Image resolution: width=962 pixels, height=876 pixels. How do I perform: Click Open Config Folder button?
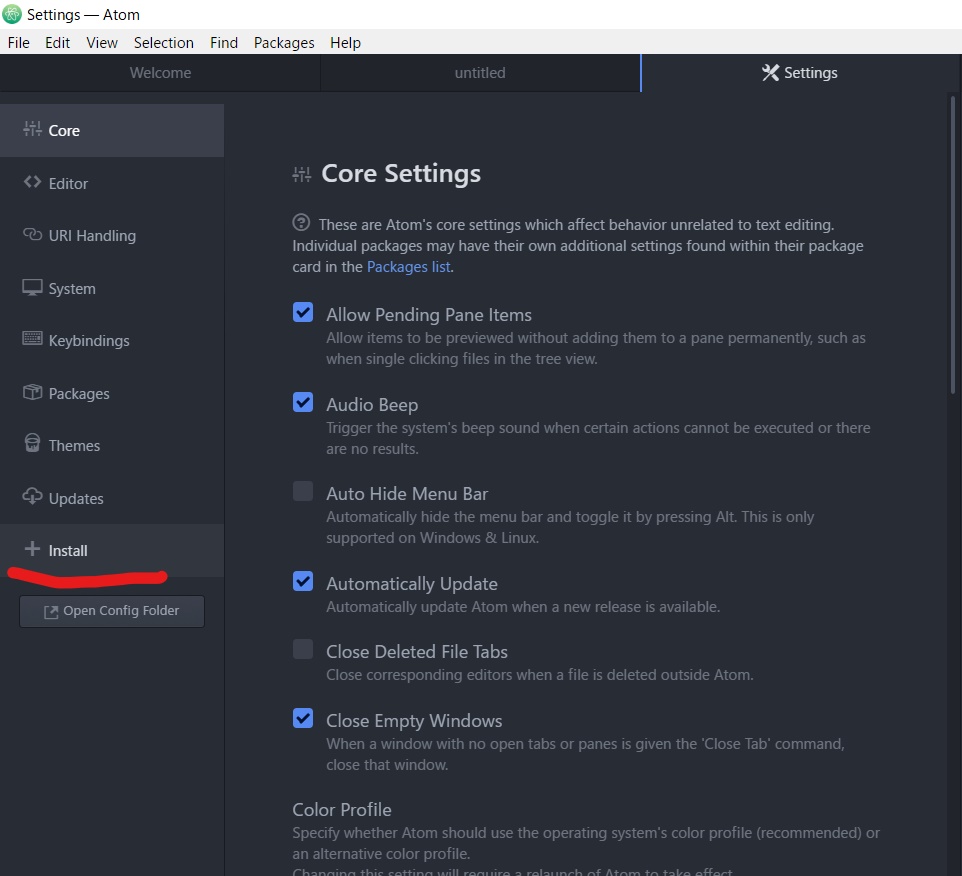click(x=112, y=612)
